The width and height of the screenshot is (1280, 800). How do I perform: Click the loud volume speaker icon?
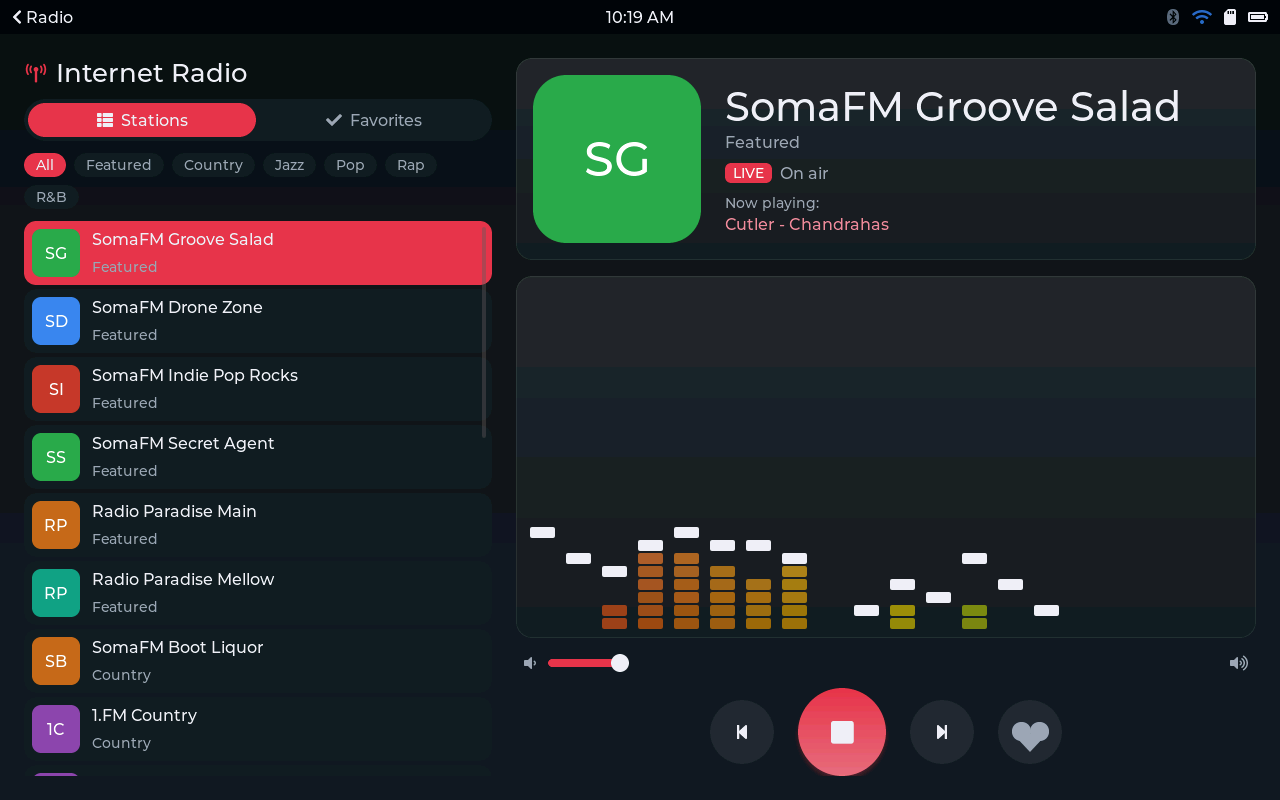[1239, 663]
